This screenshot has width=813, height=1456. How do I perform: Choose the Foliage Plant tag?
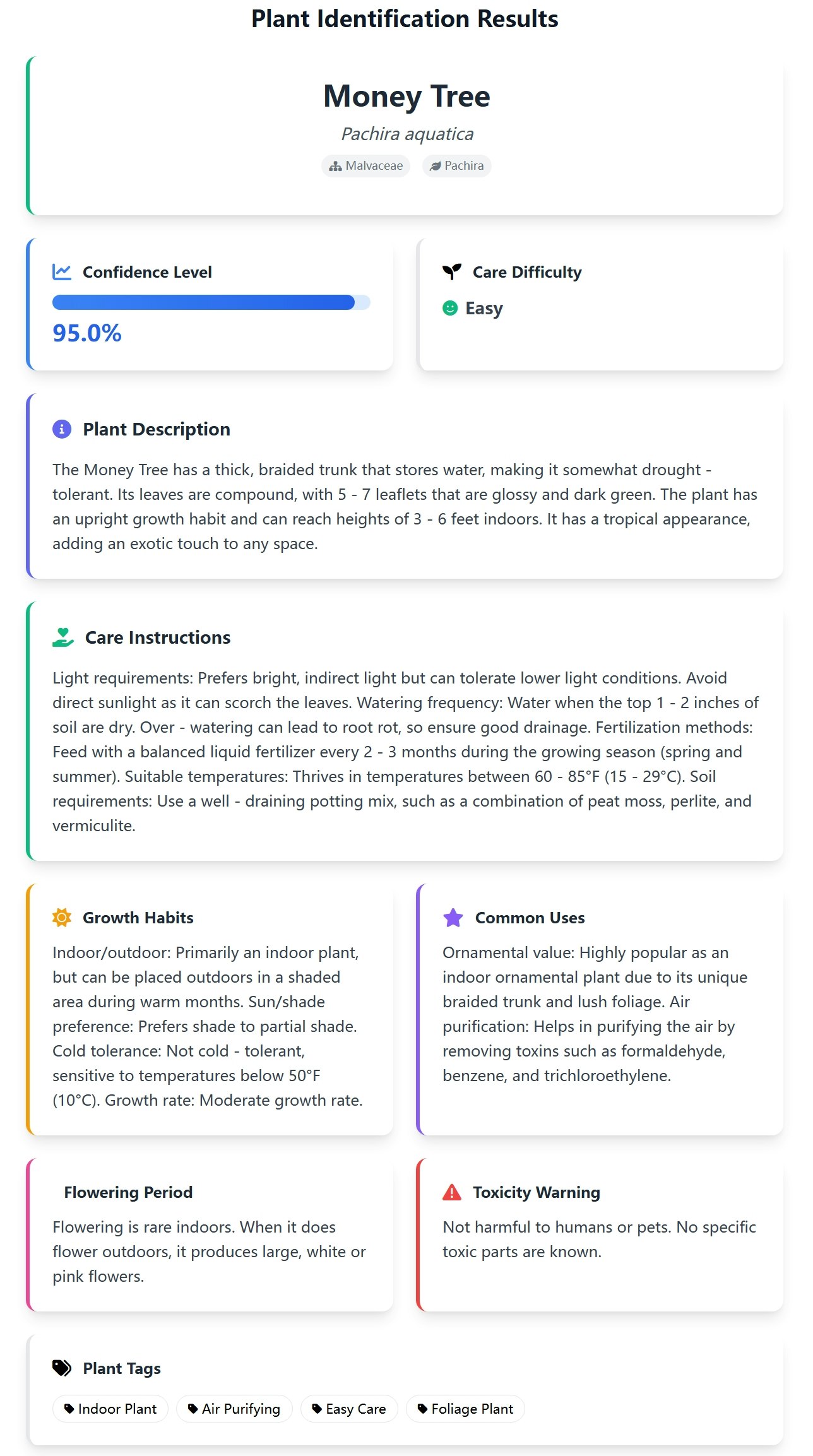[x=466, y=1409]
